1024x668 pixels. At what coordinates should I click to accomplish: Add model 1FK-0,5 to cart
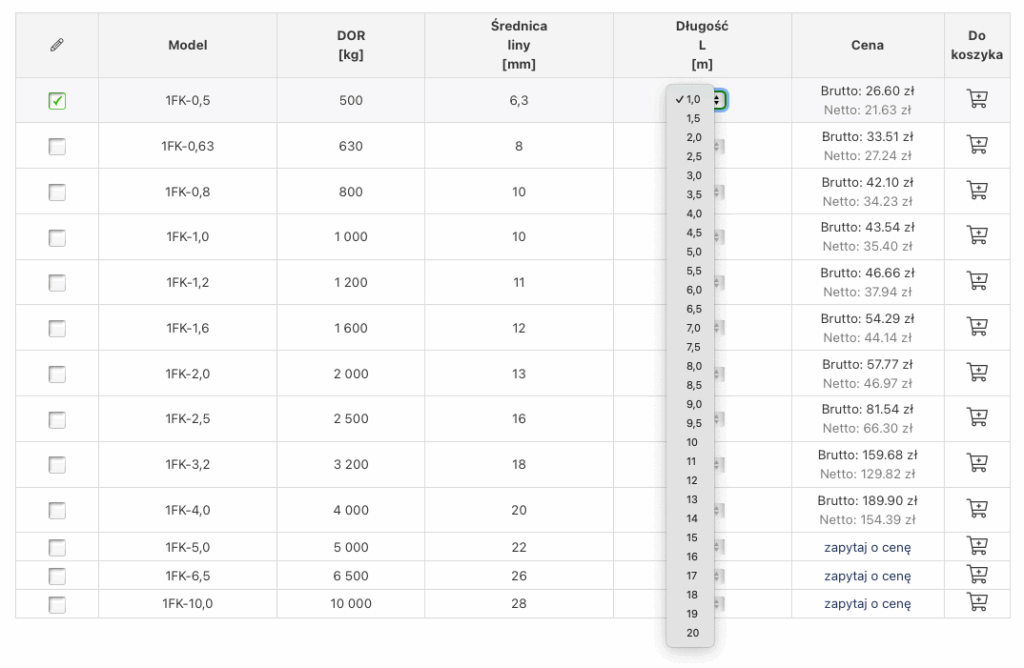click(x=975, y=100)
